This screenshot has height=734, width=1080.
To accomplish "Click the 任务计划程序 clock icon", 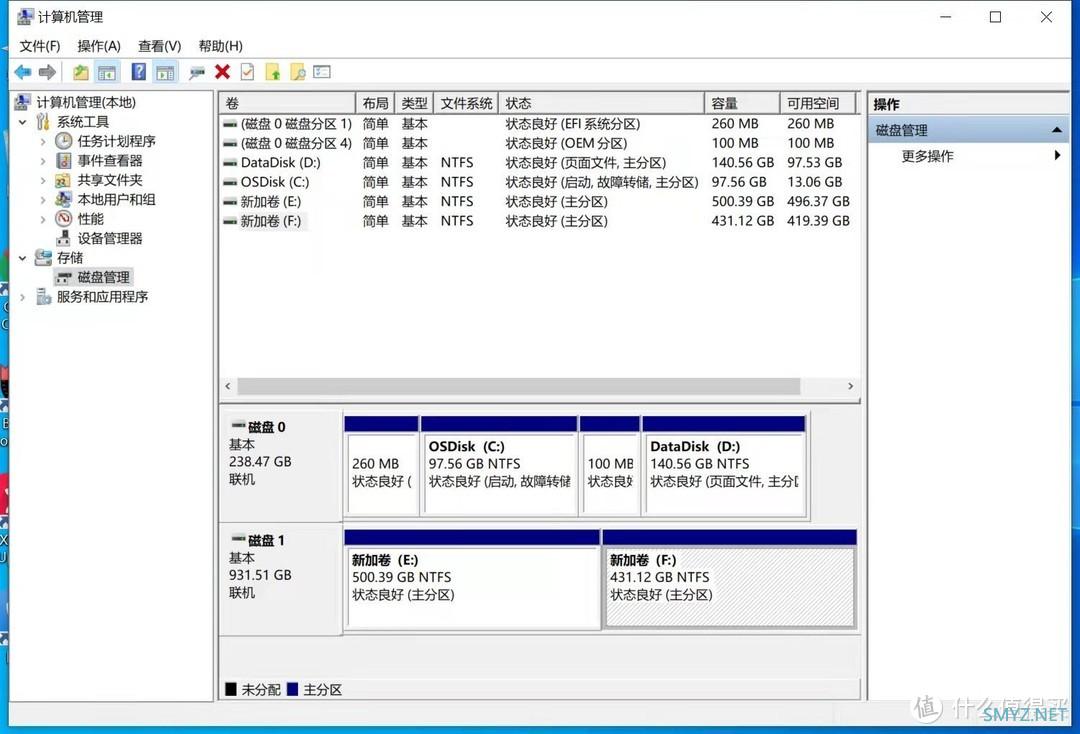I will tap(63, 141).
